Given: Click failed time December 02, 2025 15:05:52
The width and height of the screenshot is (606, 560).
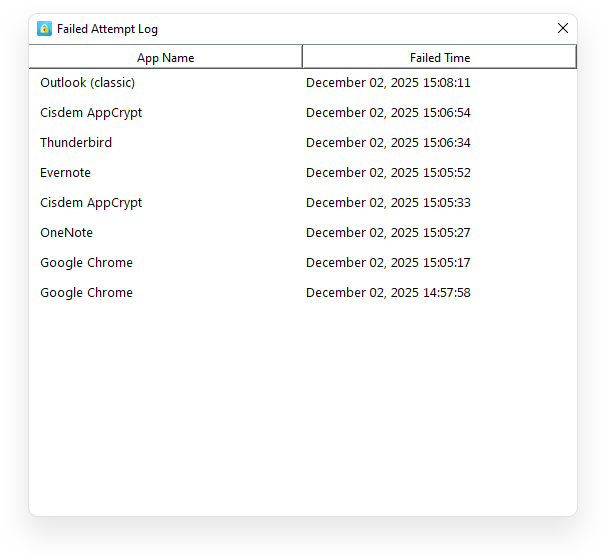Looking at the screenshot, I should [388, 173].
